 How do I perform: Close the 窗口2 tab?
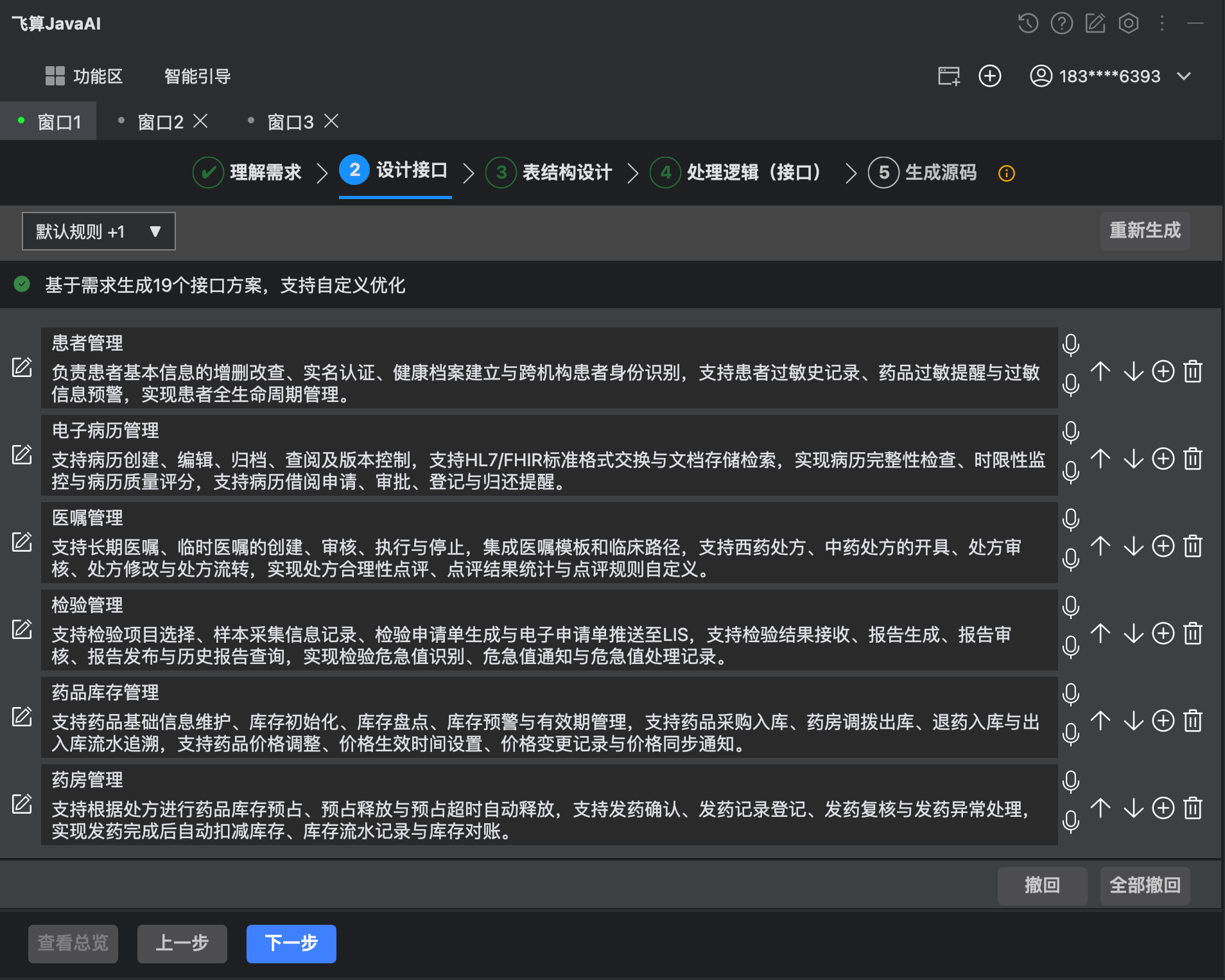[200, 121]
